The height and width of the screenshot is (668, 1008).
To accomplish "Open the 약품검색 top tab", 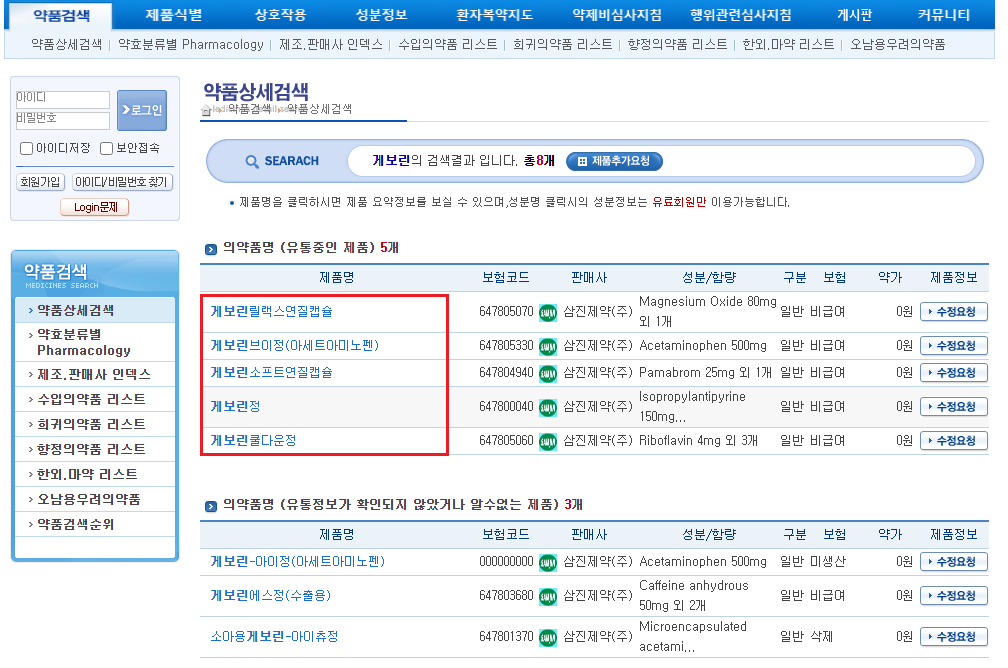I will pos(62,15).
